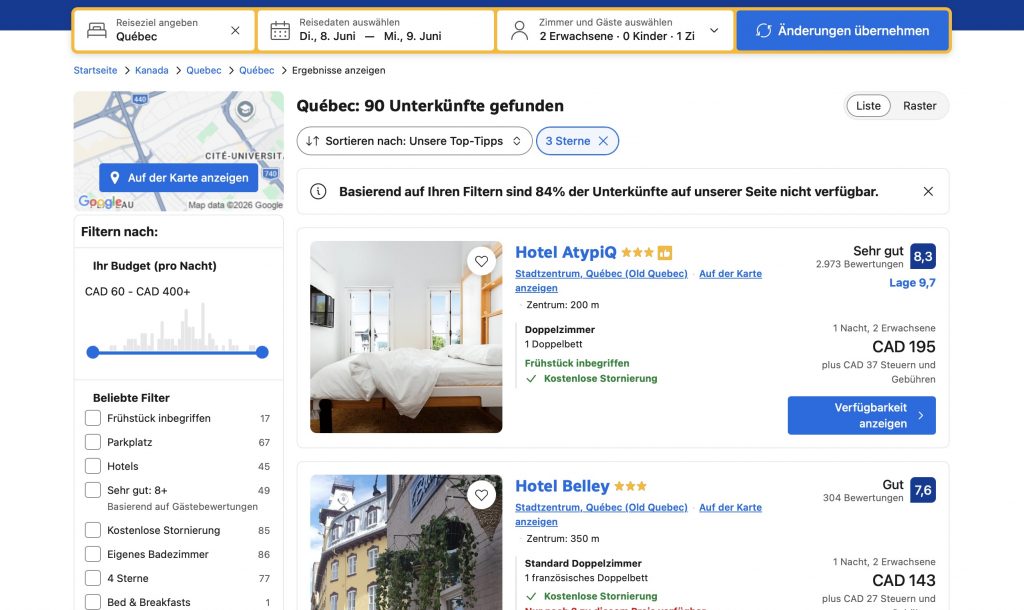
Task: Remove the 3 Sterne filter chip
Action: tap(603, 141)
